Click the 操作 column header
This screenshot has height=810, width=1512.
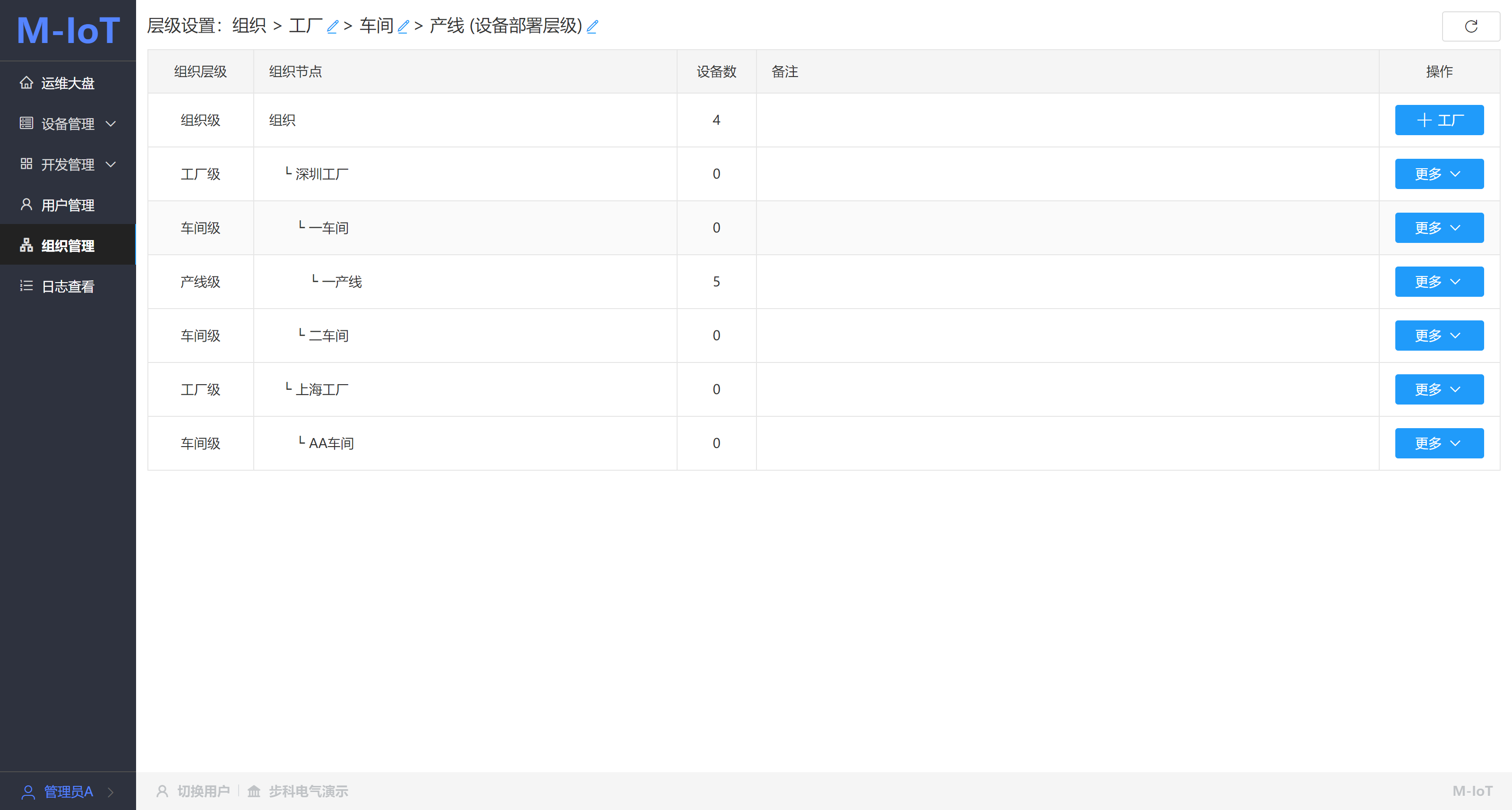tap(1439, 72)
